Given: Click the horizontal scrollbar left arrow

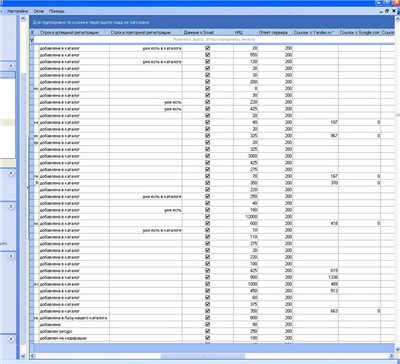Looking at the screenshot, I should click(32, 356).
